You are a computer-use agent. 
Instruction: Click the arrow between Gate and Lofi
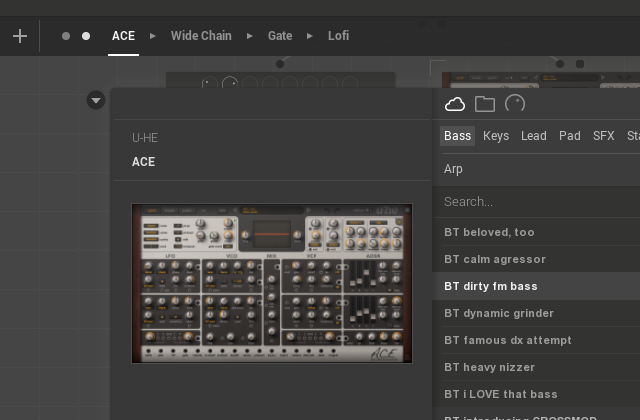pyautogui.click(x=309, y=36)
